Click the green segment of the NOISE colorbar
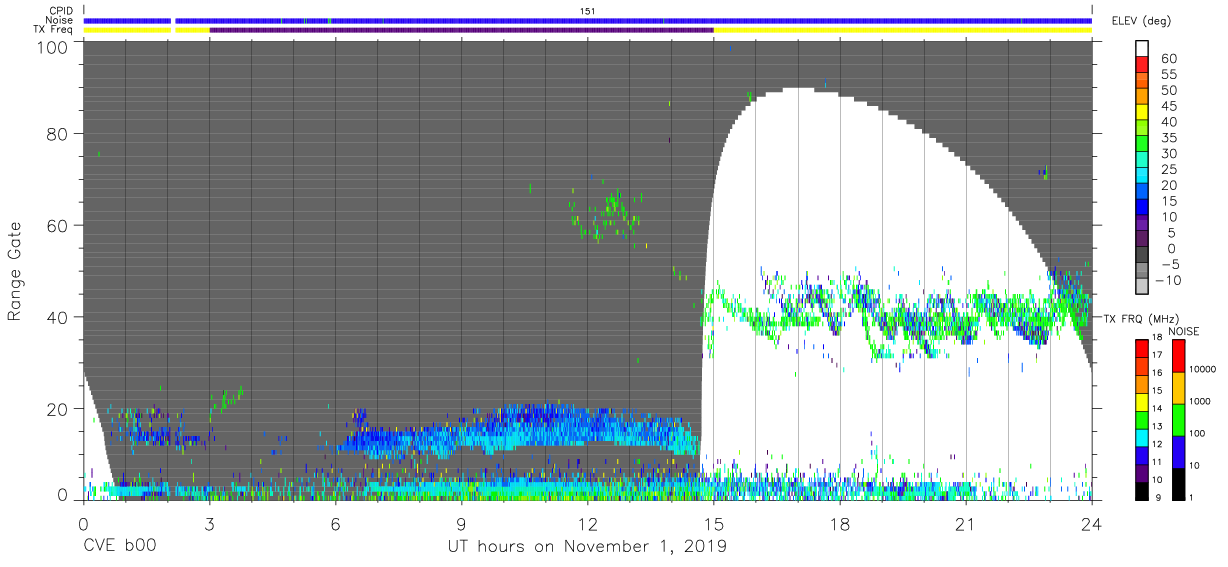The width and height of the screenshot is (1228, 567). (1179, 419)
